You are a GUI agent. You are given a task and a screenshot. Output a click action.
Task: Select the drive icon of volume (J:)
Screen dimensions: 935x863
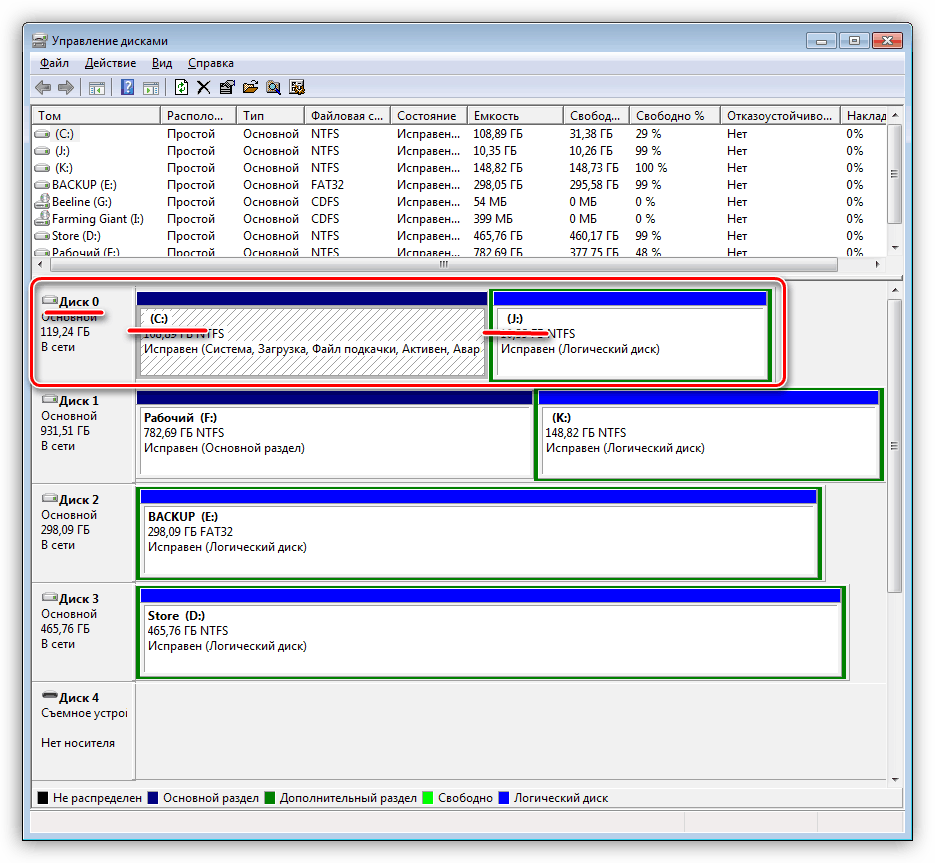point(42,151)
